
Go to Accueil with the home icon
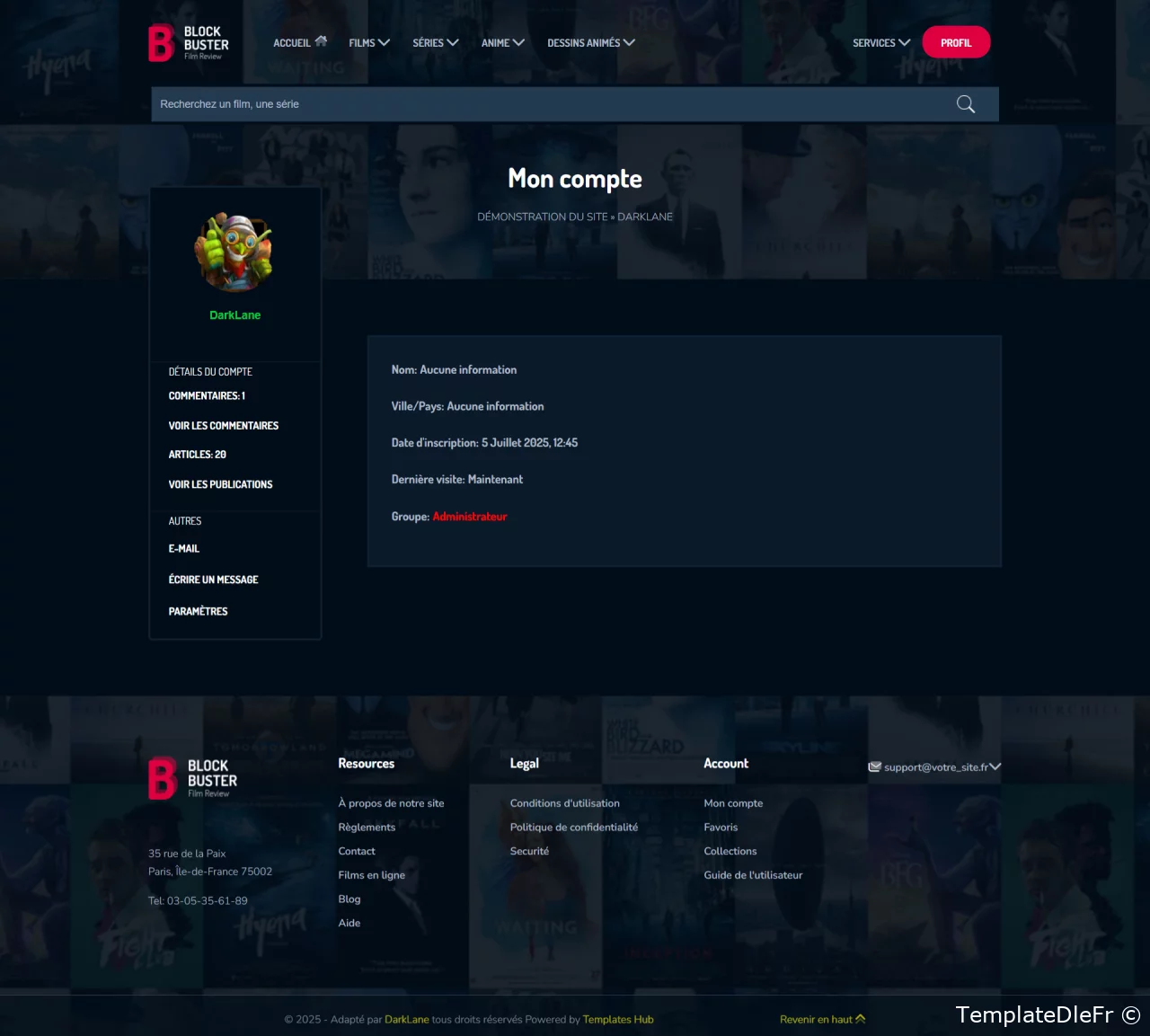point(300,42)
